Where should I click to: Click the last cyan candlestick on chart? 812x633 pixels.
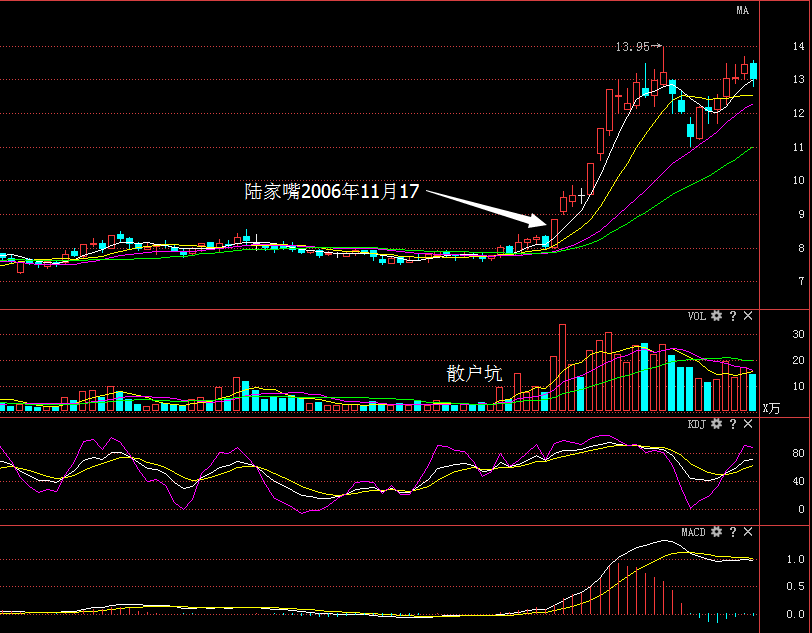coord(753,70)
